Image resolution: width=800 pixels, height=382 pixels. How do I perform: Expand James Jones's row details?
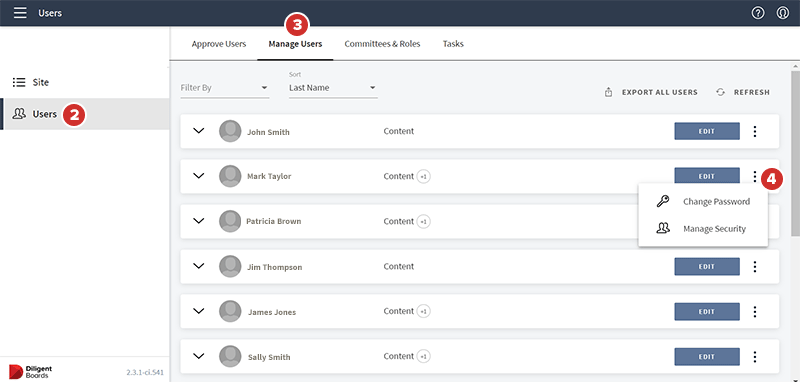[198, 311]
